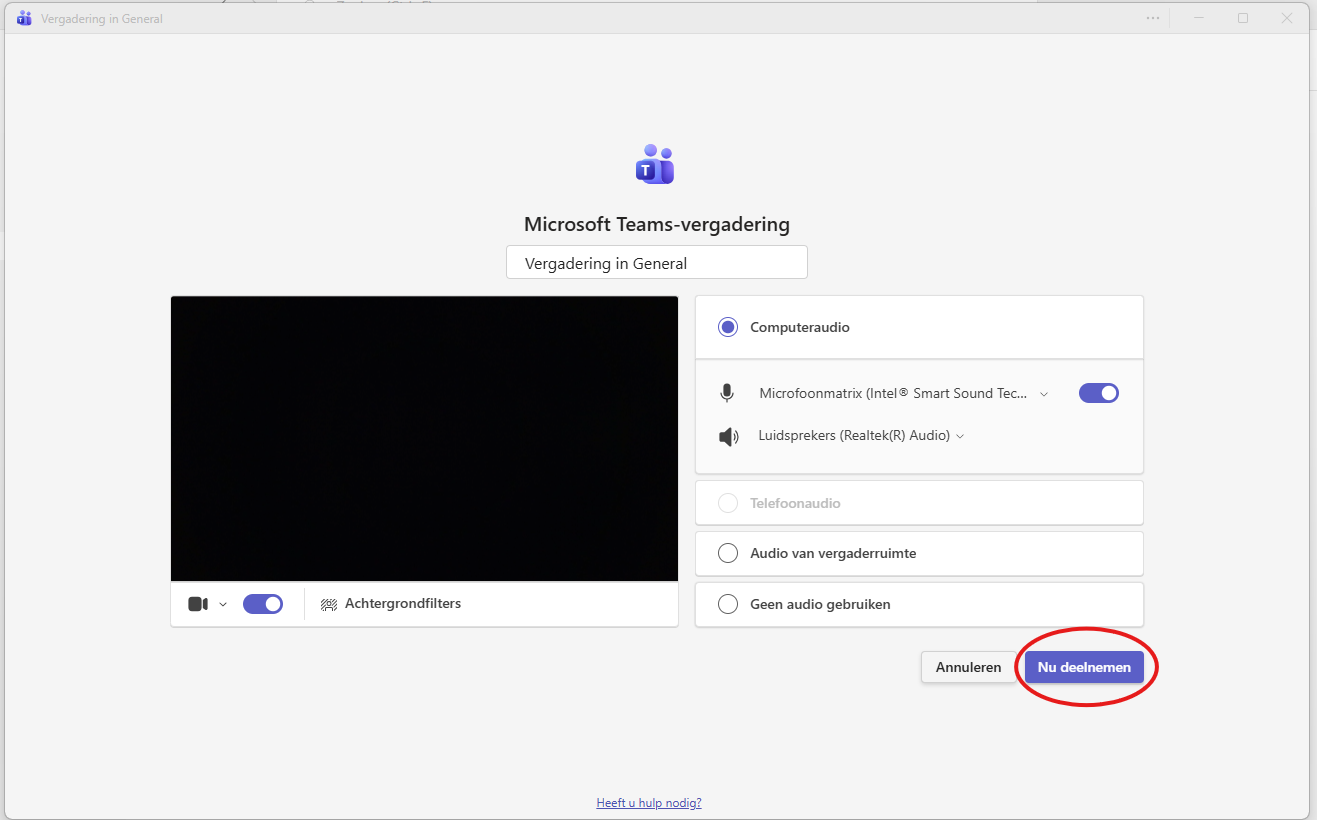Close the Vergadering in General window

pos(1288,18)
